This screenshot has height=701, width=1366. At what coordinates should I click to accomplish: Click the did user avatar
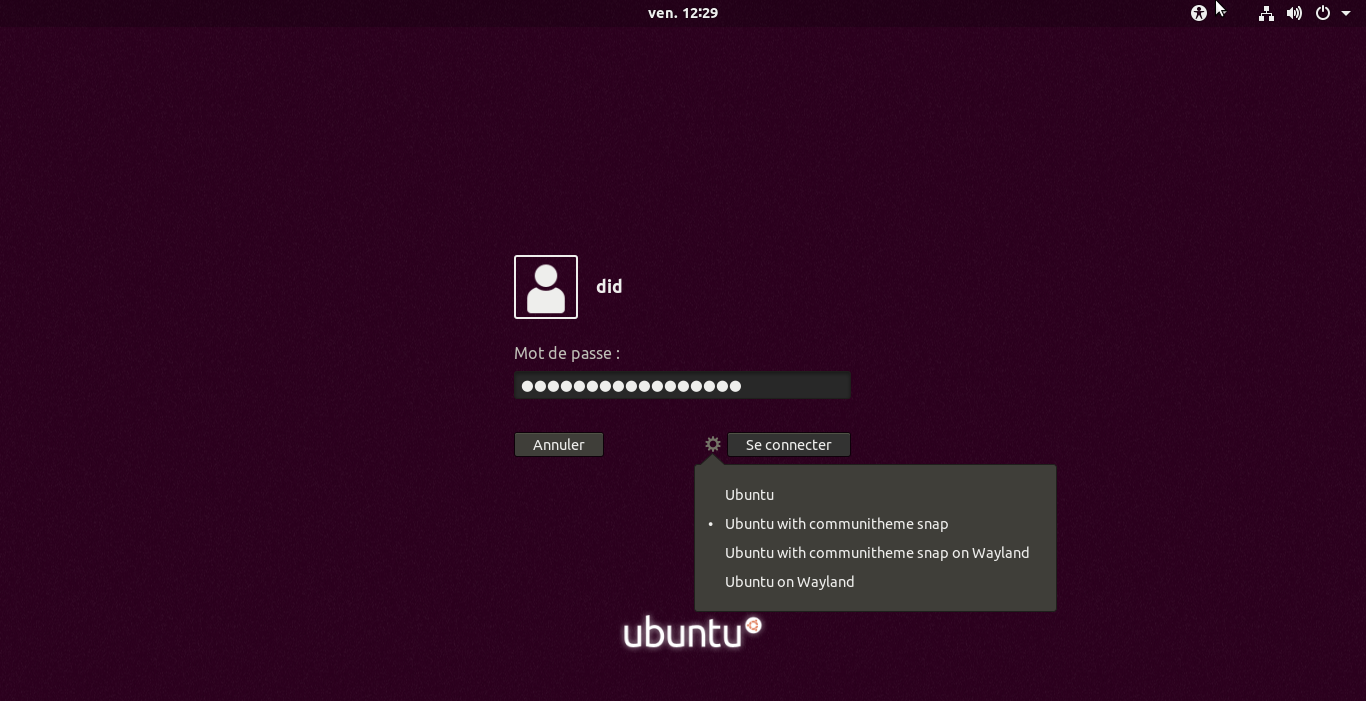coord(546,287)
